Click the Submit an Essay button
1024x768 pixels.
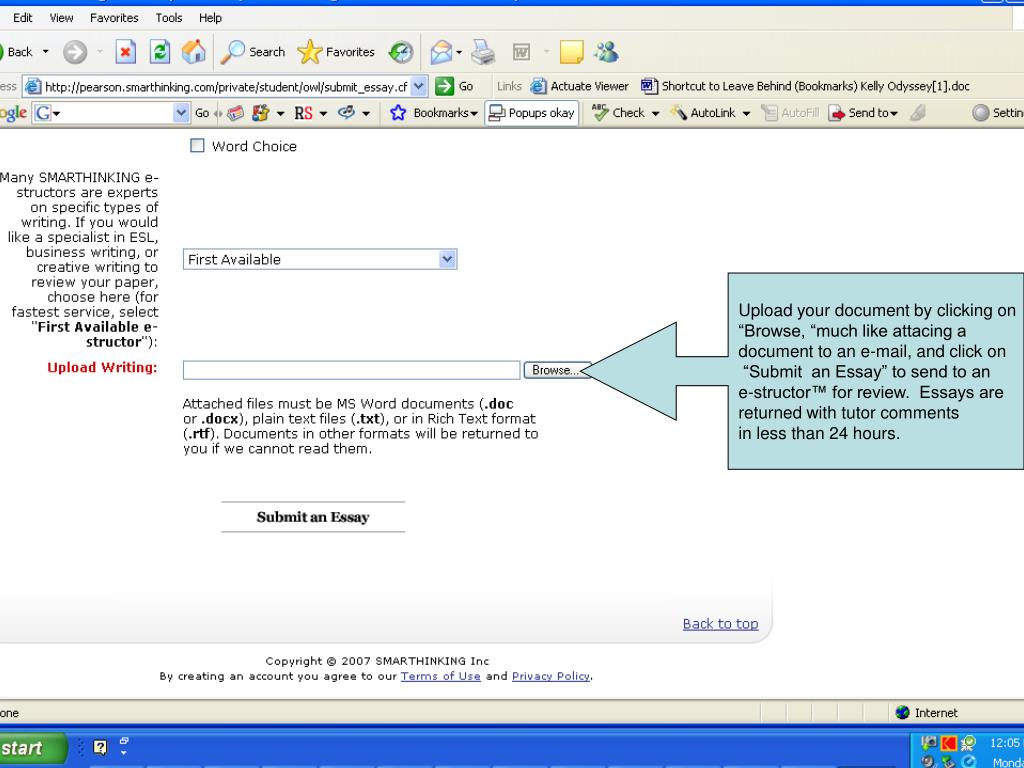(x=313, y=517)
